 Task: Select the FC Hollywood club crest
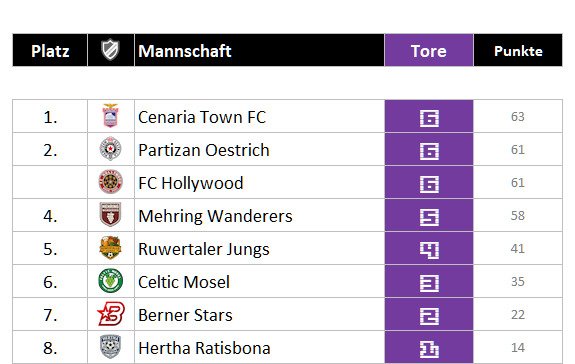[x=110, y=182]
